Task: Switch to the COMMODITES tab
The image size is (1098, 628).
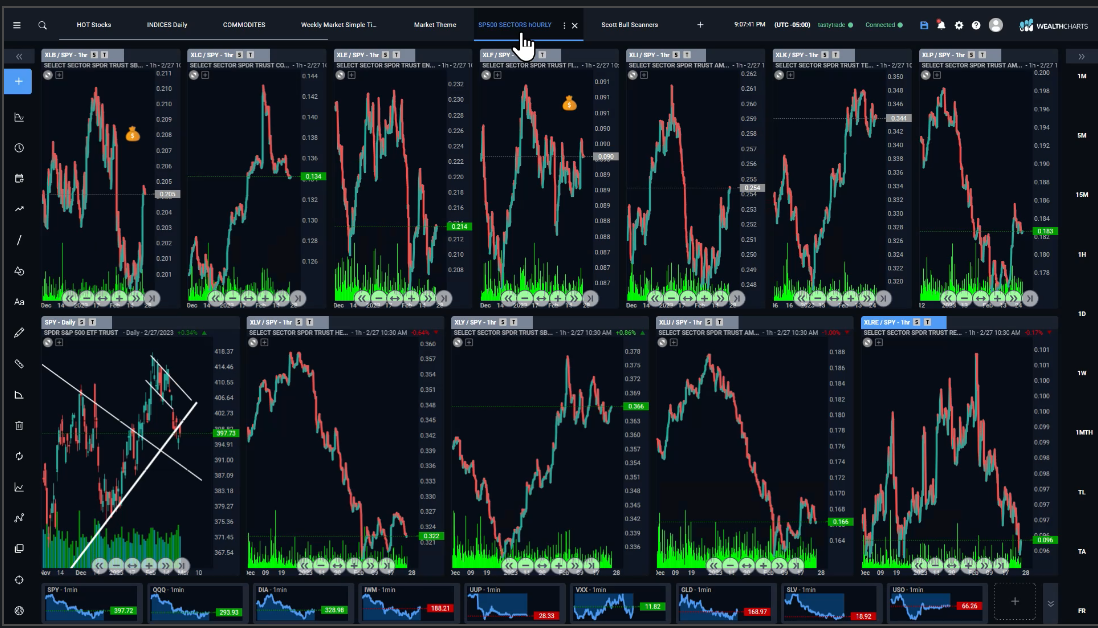Action: tap(244, 25)
